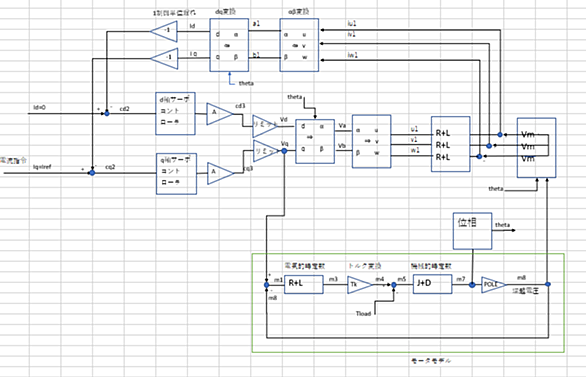Screen dimensions: 586x377
Task: Click the A gain triangle after q-axis controller
Action: 220,173
